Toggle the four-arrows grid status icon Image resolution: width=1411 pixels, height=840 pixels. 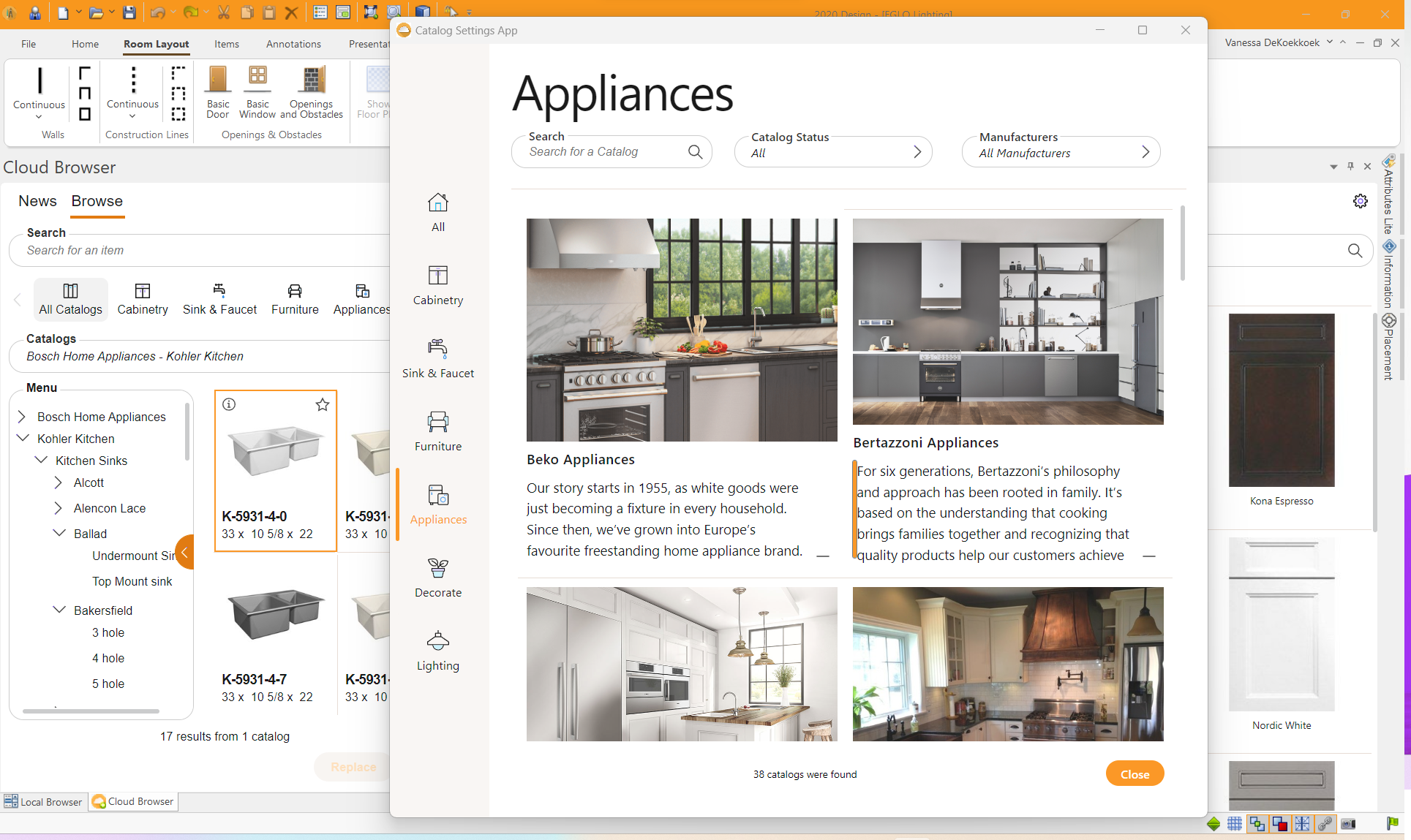[x=1302, y=824]
